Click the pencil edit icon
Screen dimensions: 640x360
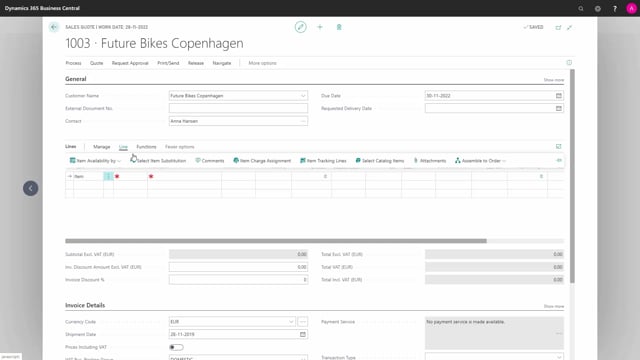[x=300, y=27]
